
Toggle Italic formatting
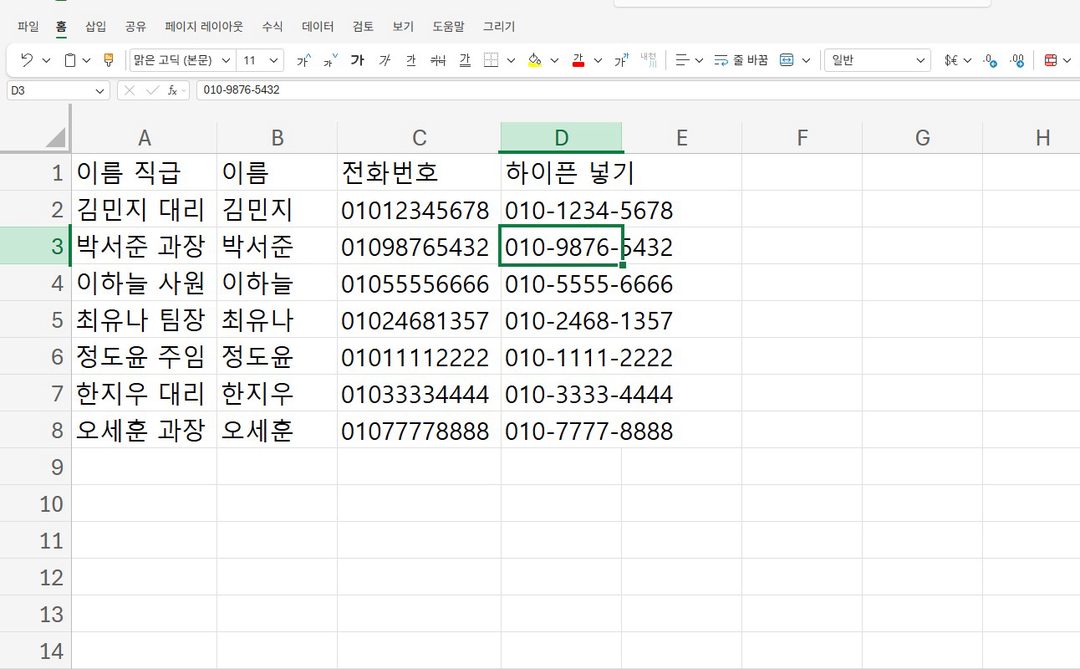(384, 60)
